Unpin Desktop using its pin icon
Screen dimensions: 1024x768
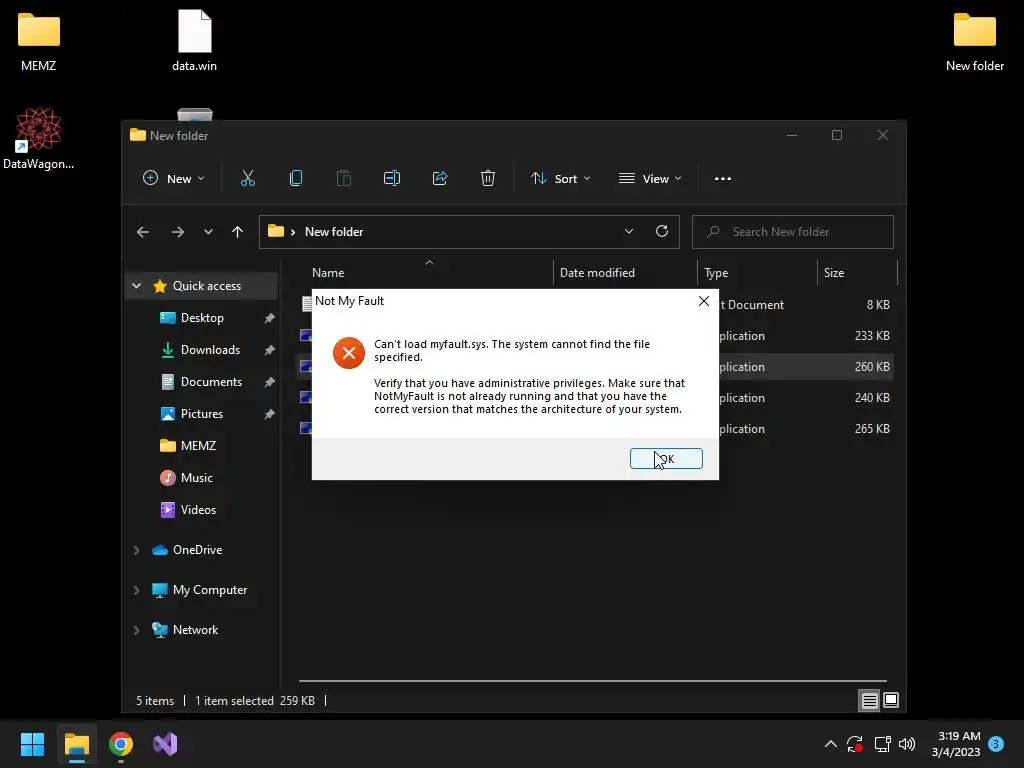pos(269,318)
